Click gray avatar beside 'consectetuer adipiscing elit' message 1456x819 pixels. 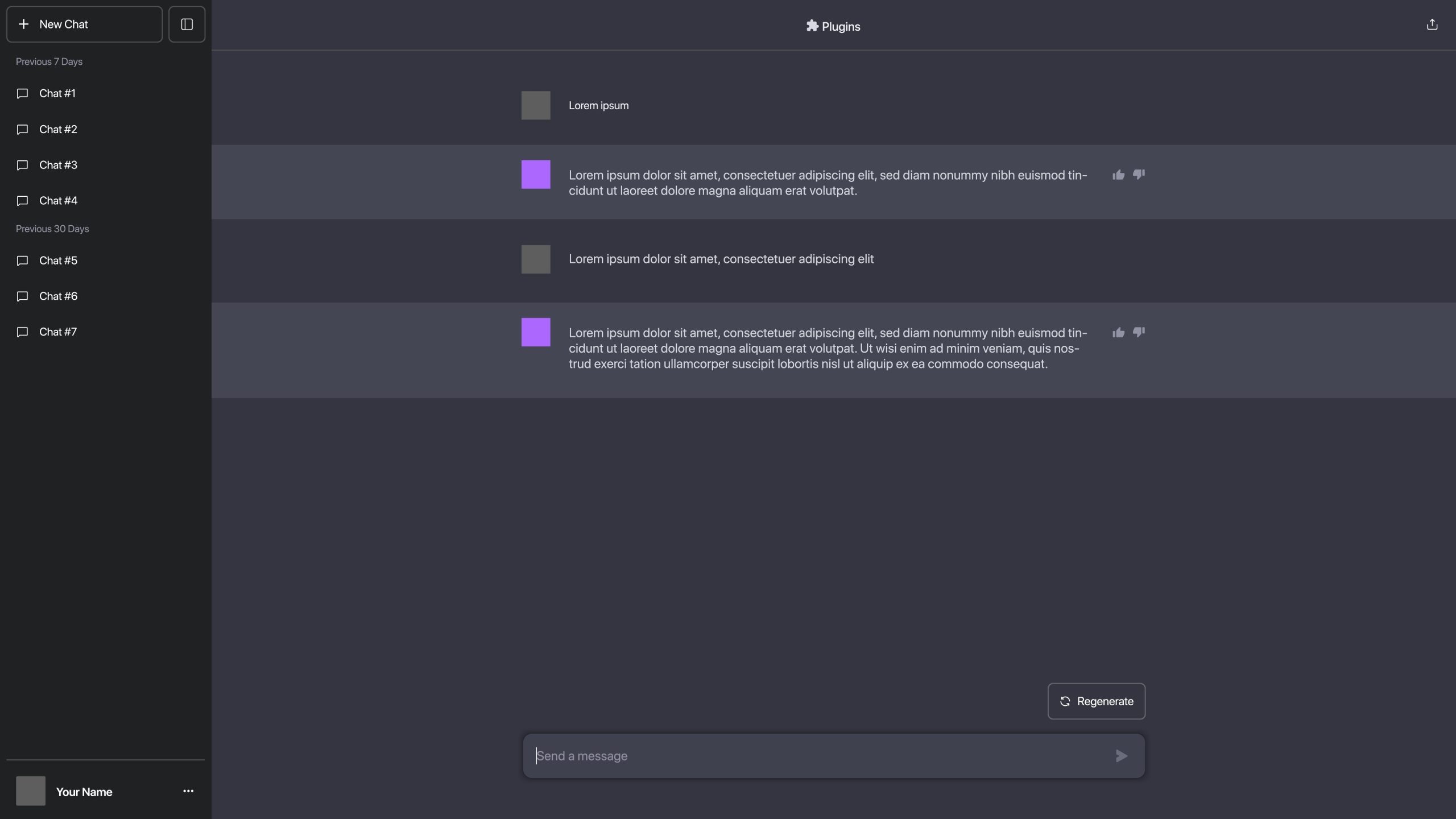[x=536, y=259]
